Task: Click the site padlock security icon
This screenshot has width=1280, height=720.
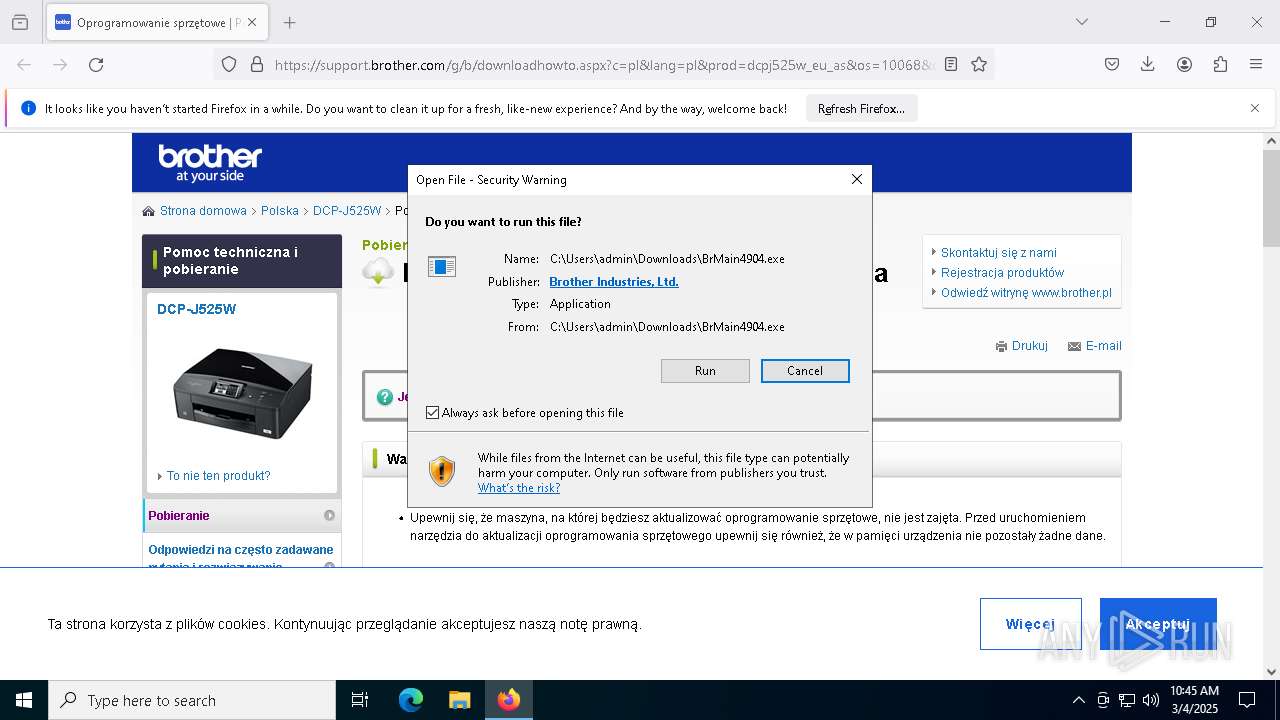Action: point(257,64)
